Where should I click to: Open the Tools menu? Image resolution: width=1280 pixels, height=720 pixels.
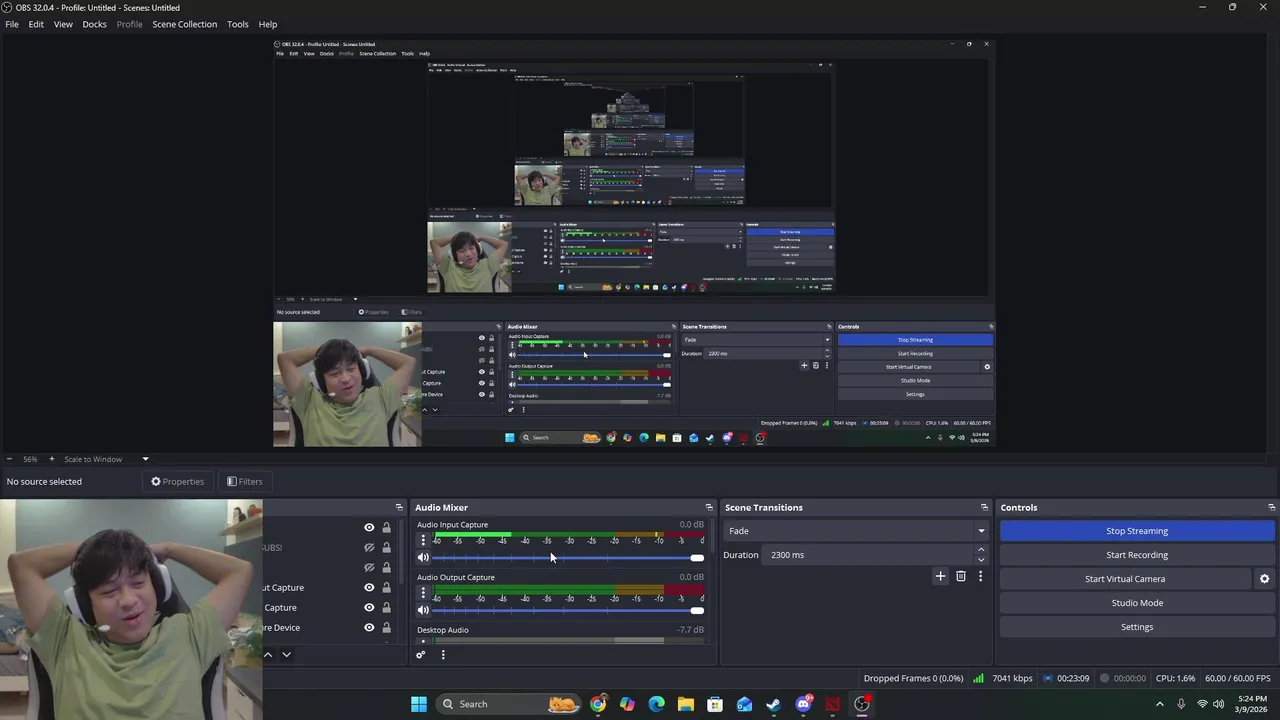(x=238, y=24)
